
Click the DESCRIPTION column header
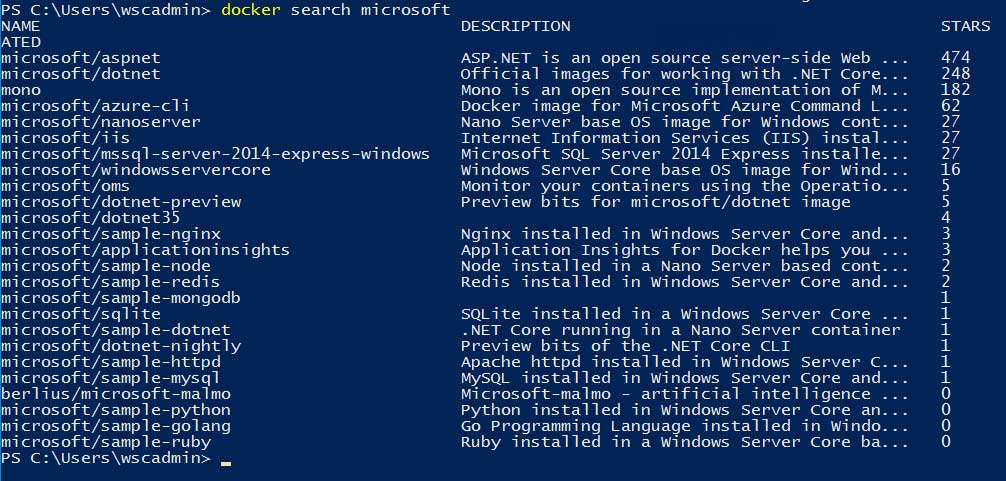click(x=515, y=26)
